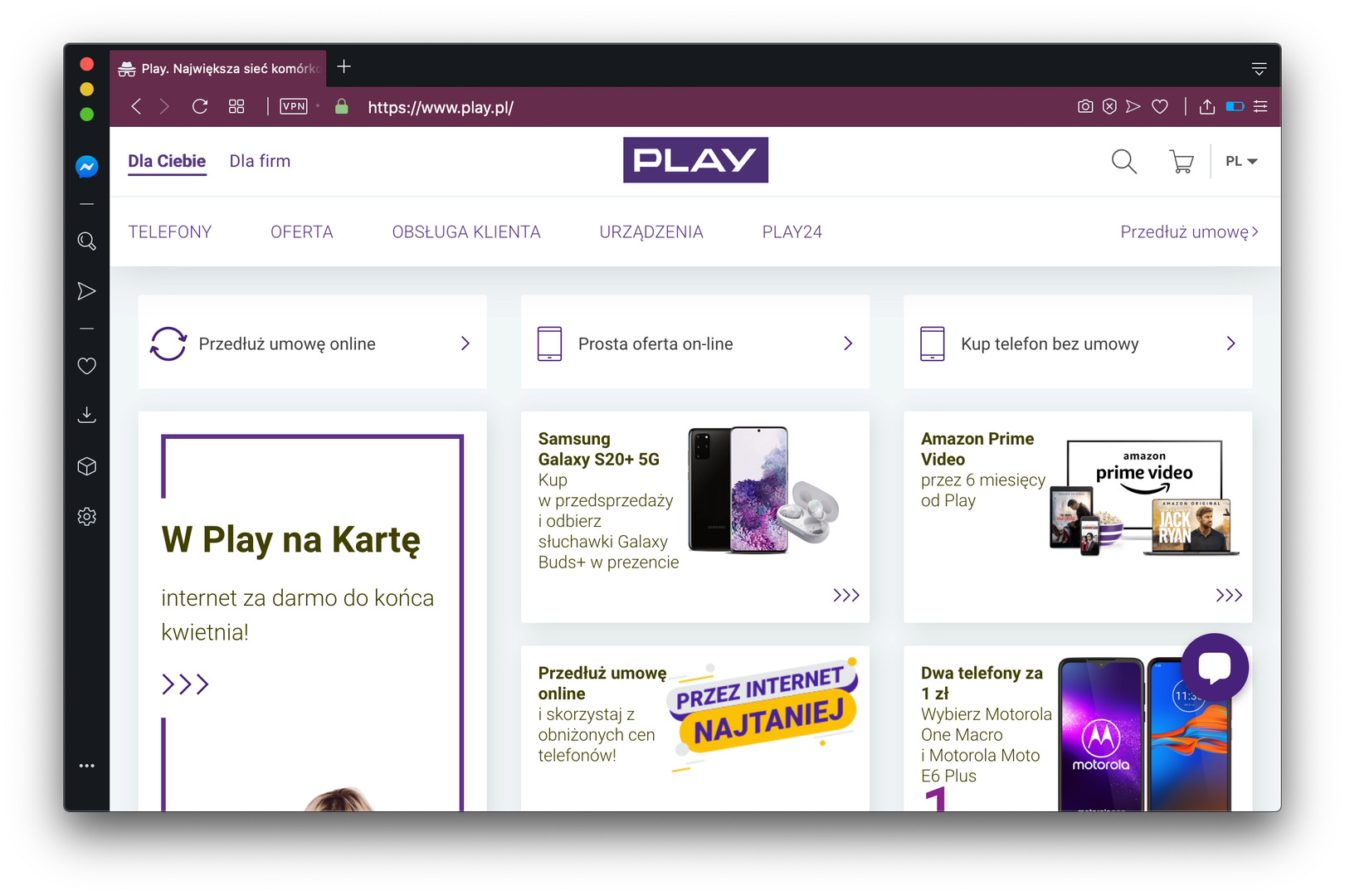Click the Amazon prime video image
Image resolution: width=1345 pixels, height=896 pixels.
[x=1144, y=498]
